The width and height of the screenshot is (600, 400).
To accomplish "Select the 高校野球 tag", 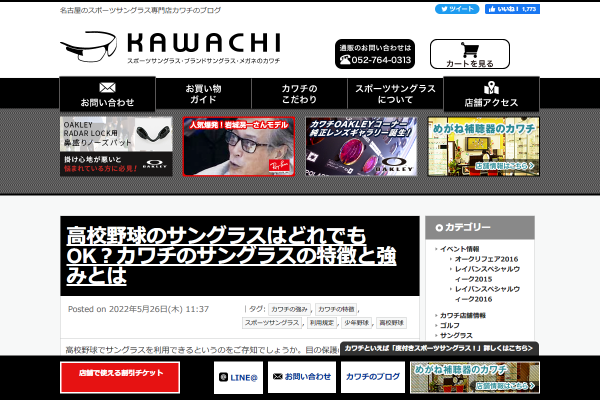I will tap(391, 323).
